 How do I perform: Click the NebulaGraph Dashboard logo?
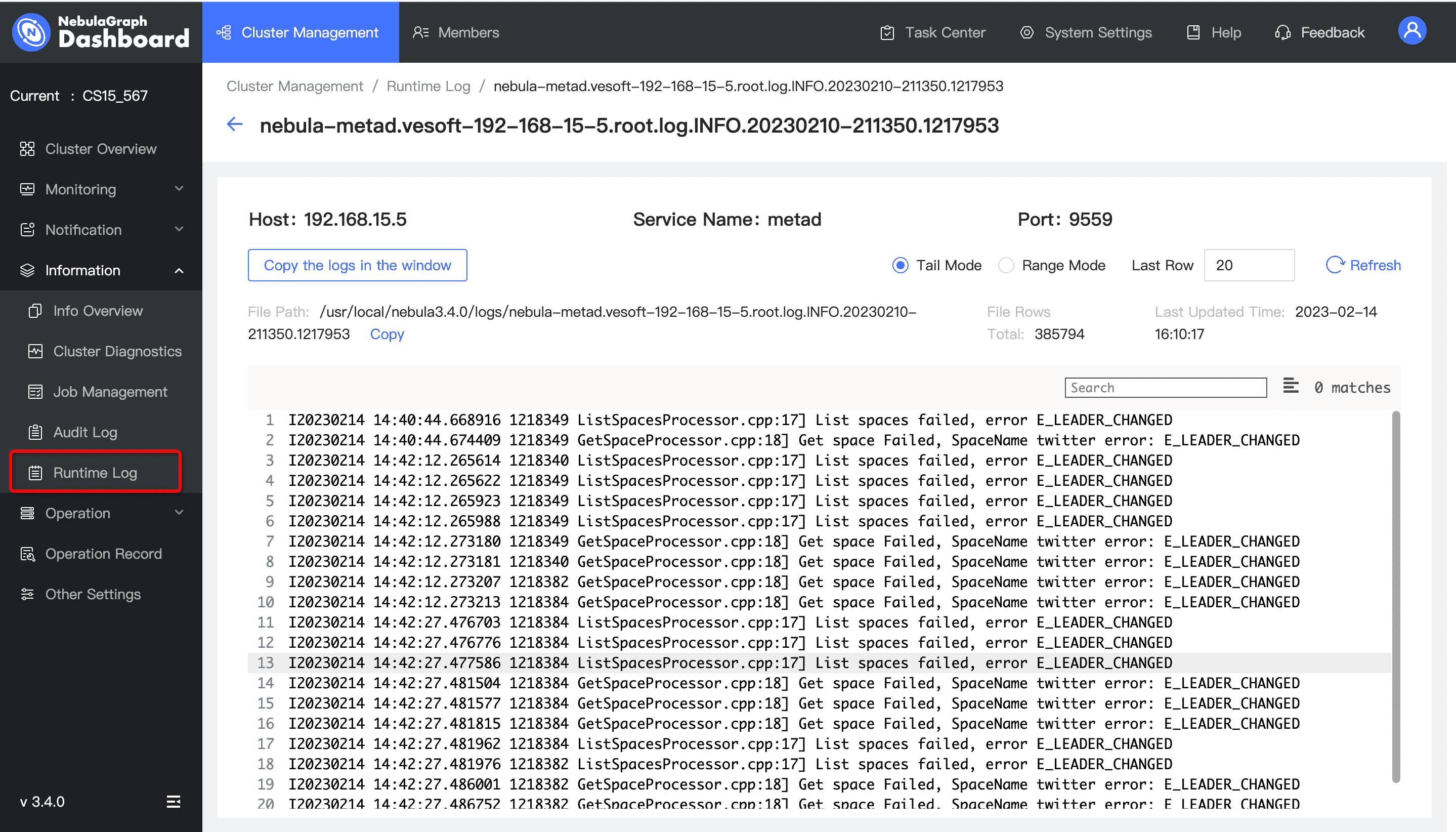click(x=101, y=31)
